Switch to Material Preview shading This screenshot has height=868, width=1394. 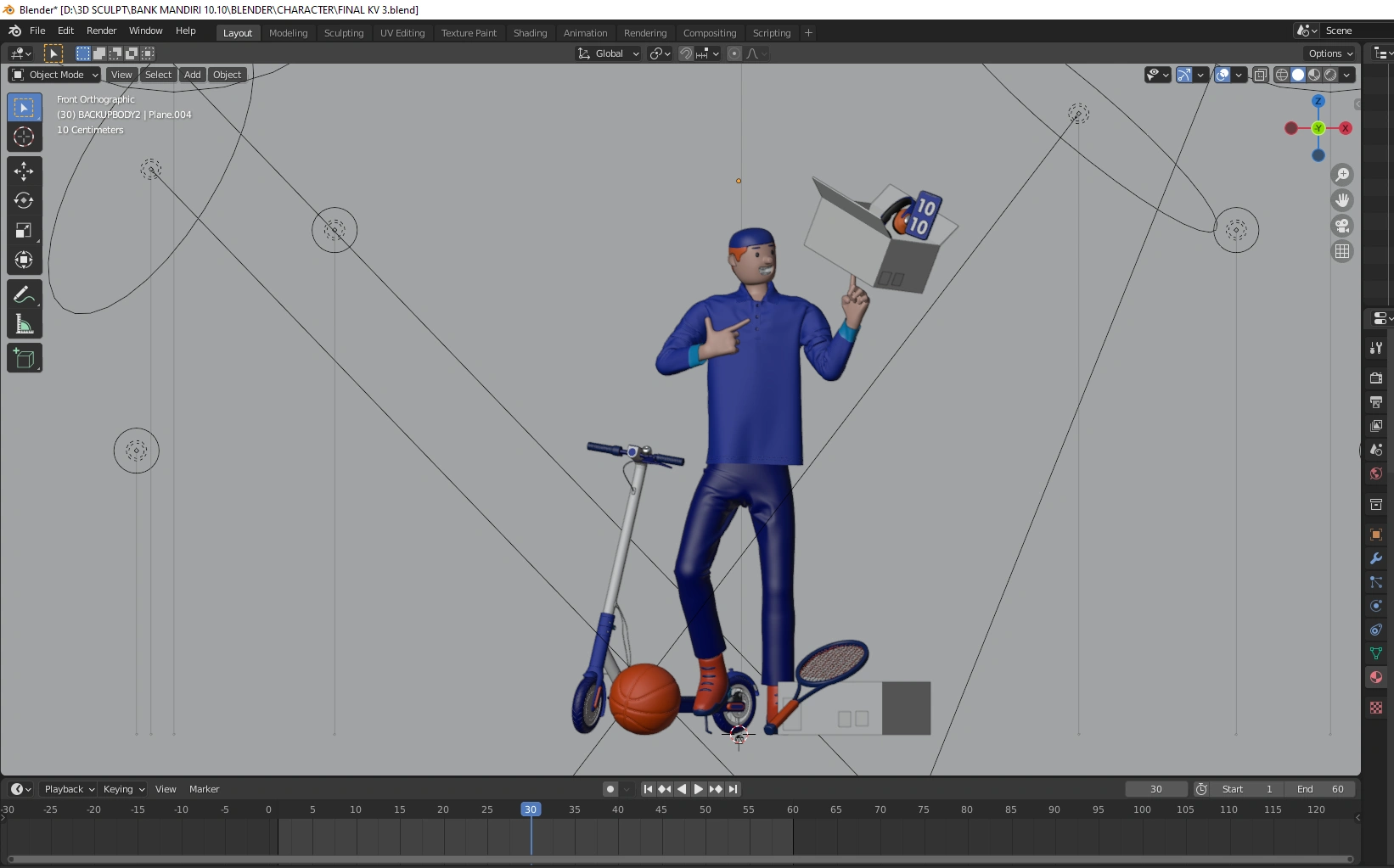click(x=1314, y=75)
